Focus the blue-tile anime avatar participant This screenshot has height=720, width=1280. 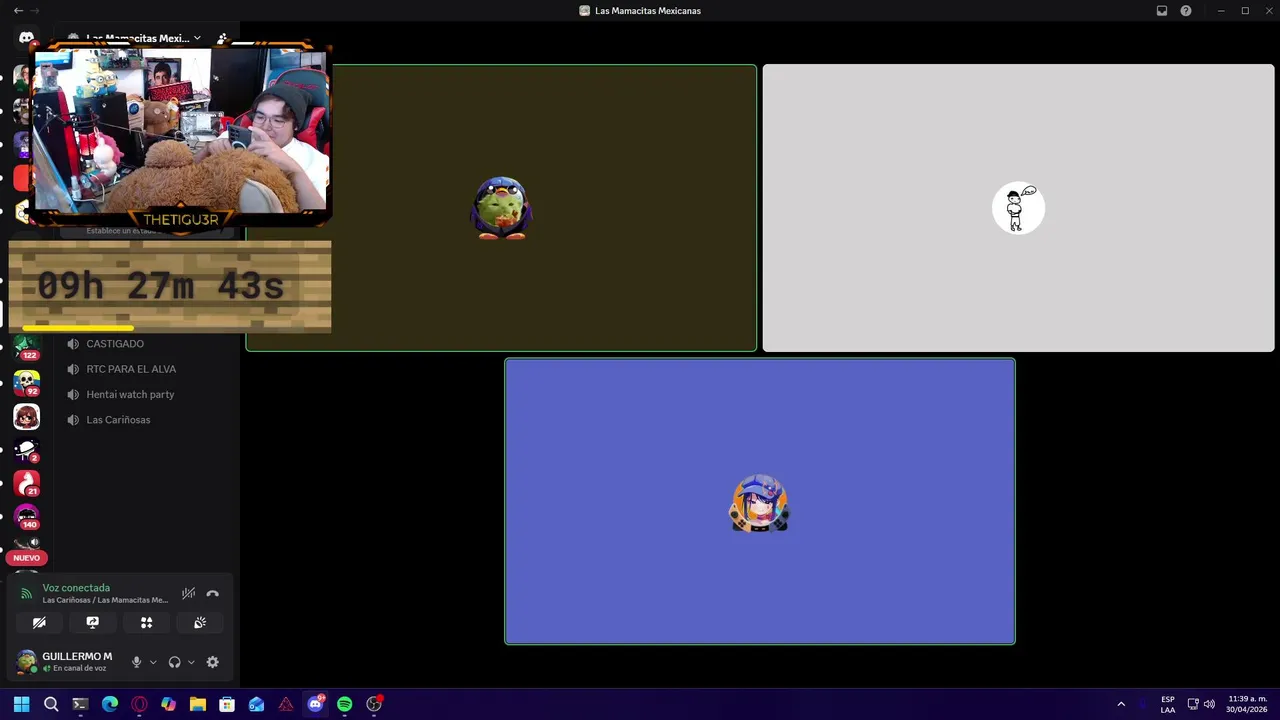coord(760,501)
